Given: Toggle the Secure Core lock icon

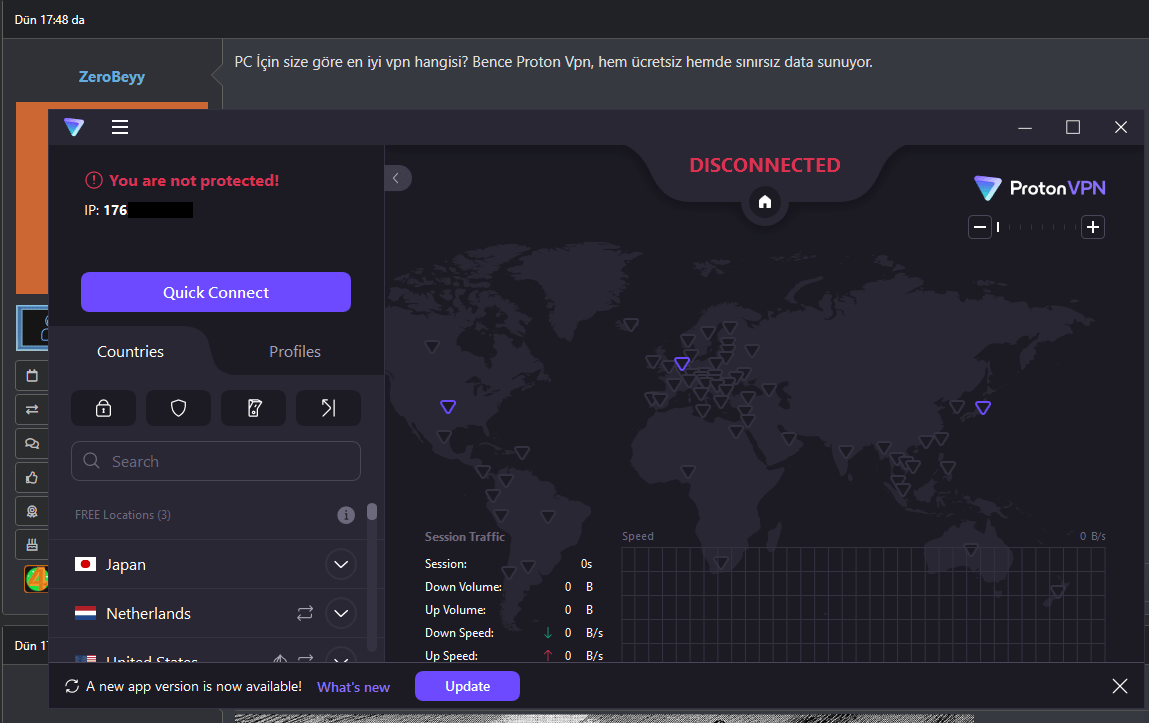Looking at the screenshot, I should coord(103,408).
